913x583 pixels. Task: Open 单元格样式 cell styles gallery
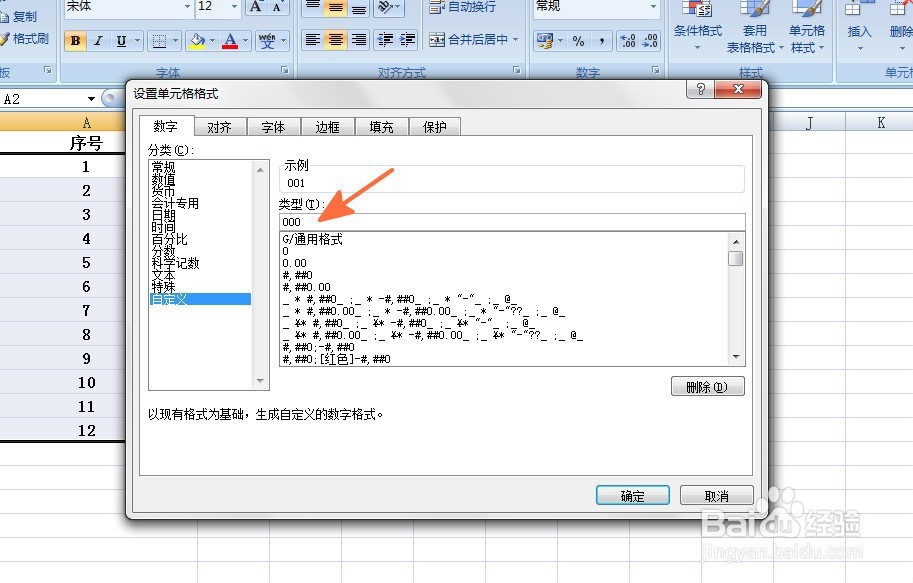807,24
